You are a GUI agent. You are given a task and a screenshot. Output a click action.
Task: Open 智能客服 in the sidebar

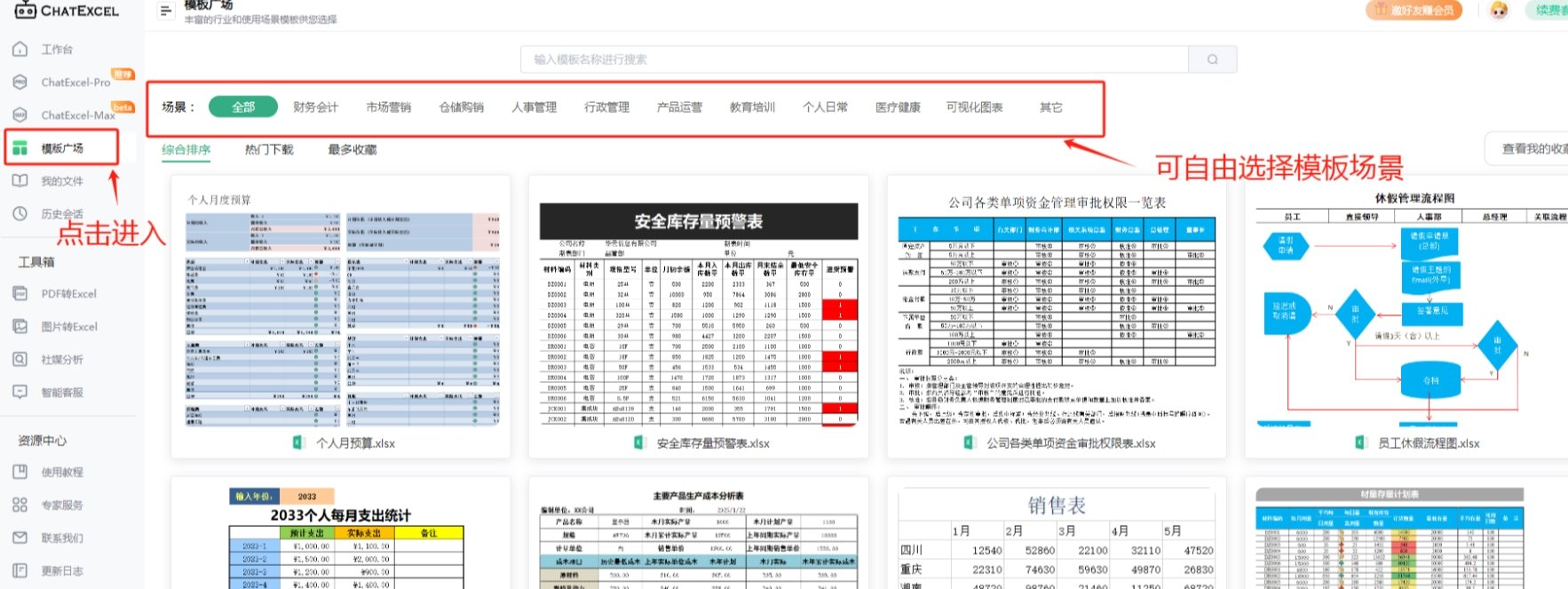click(61, 393)
